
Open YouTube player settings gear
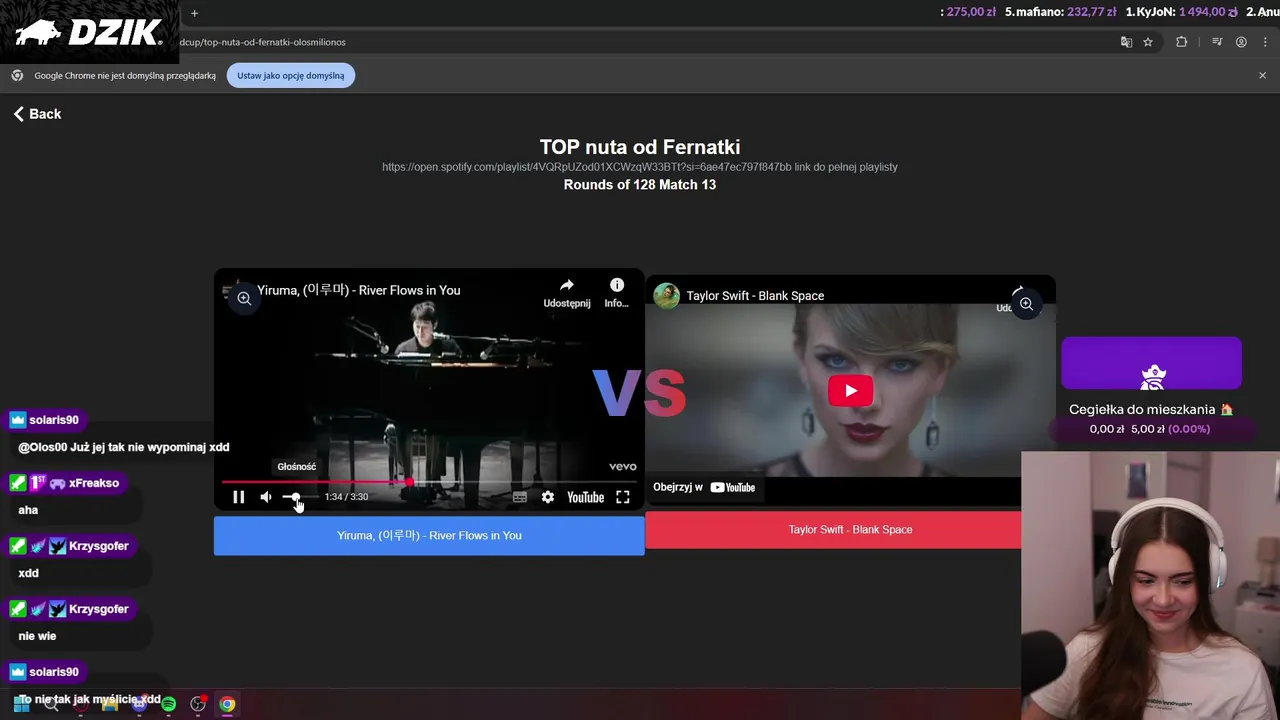[548, 497]
